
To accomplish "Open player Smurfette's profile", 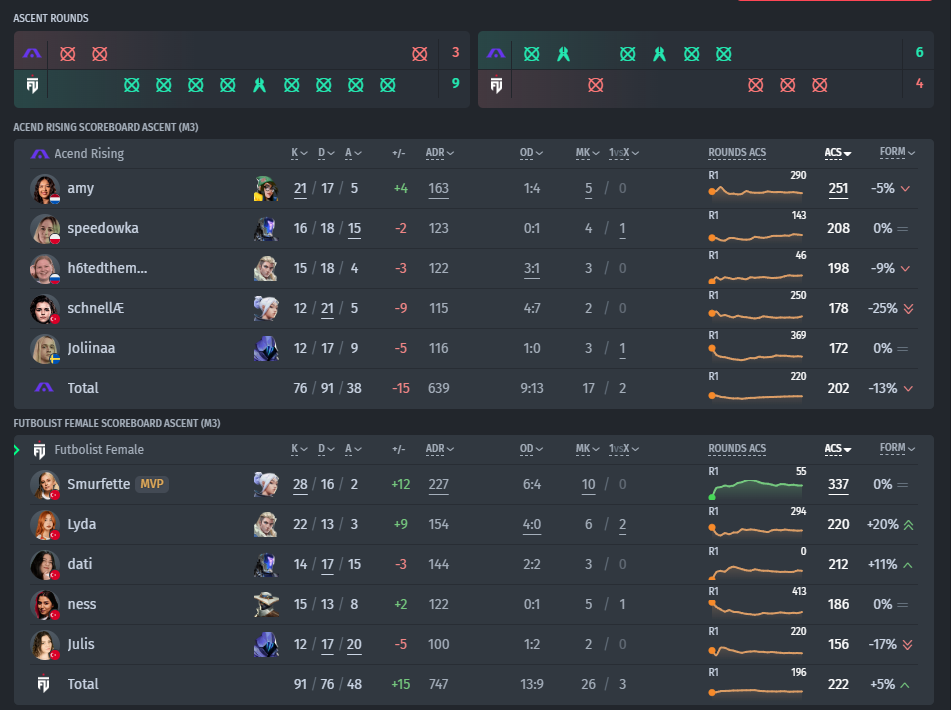I will point(99,484).
